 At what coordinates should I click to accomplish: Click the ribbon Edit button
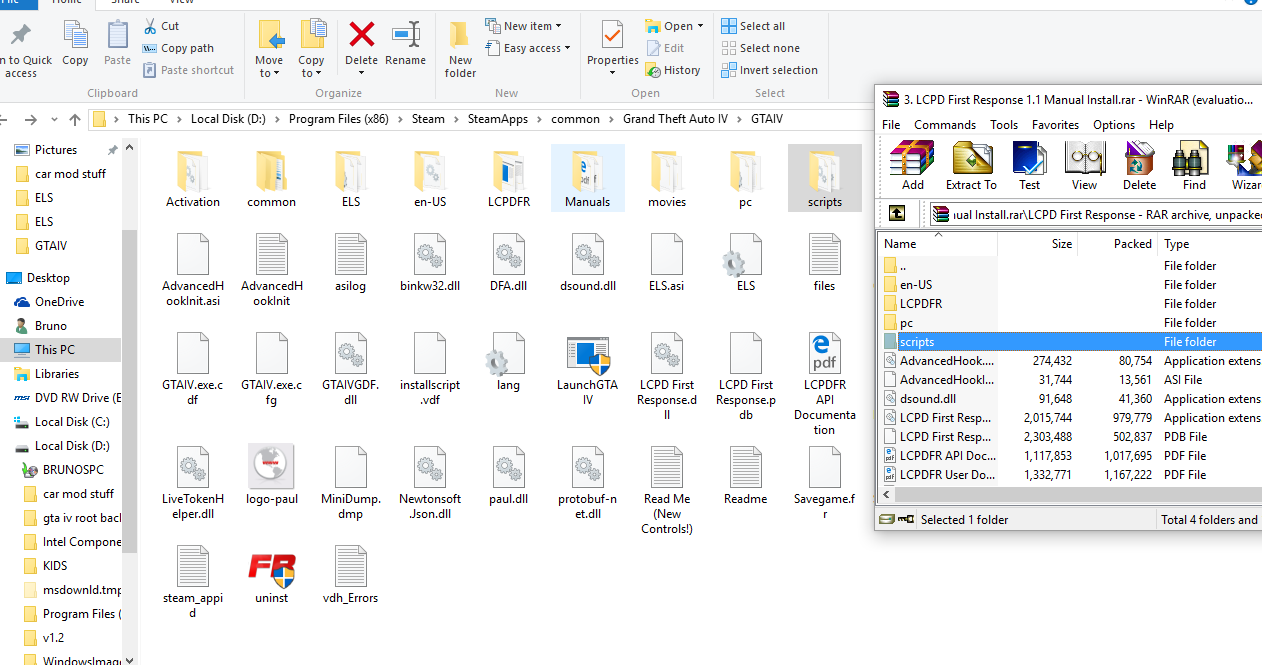click(666, 48)
